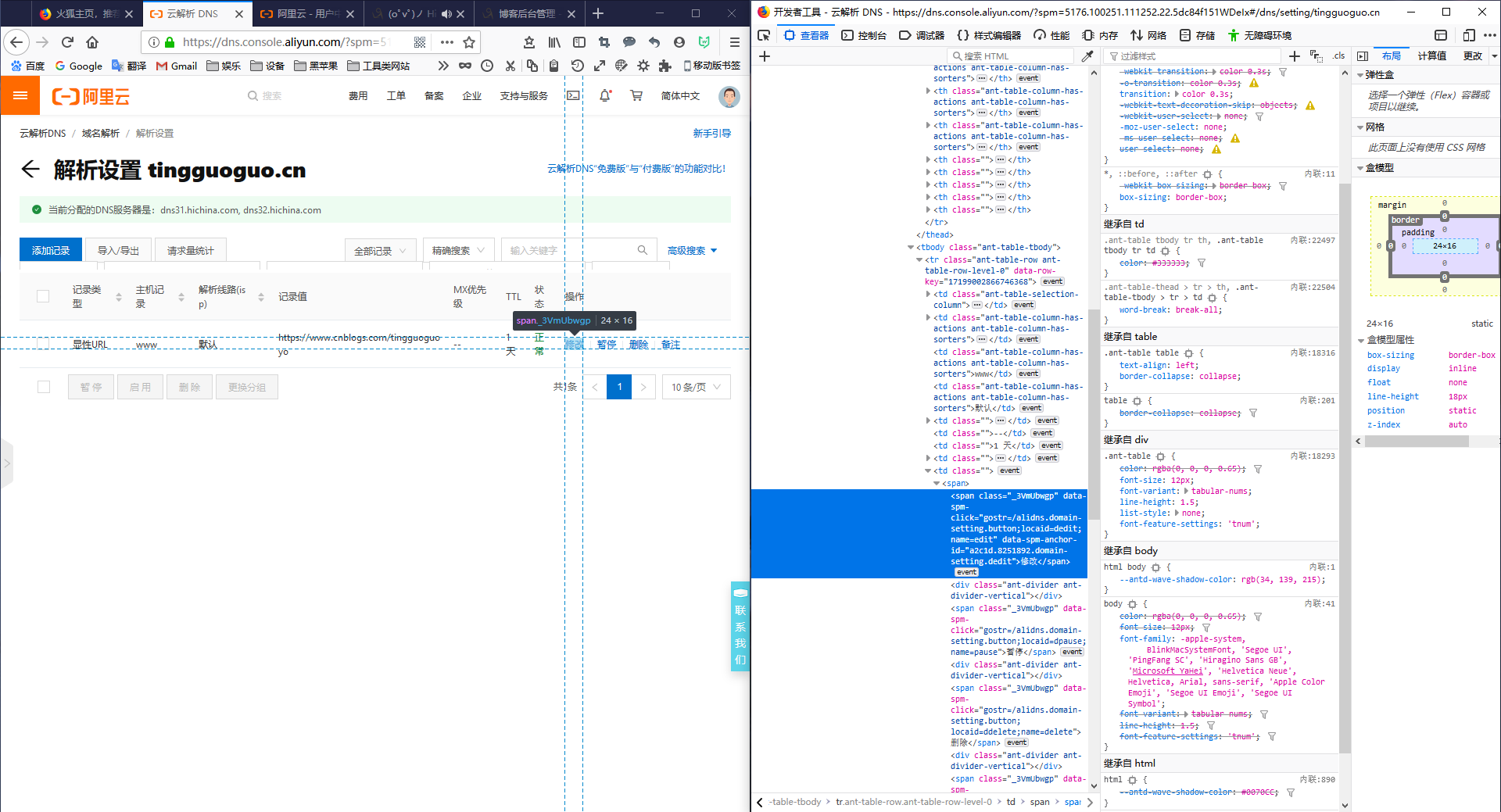The width and height of the screenshot is (1501, 812).
Task: Open Firefox library icon in toolbar
Action: coord(554,42)
